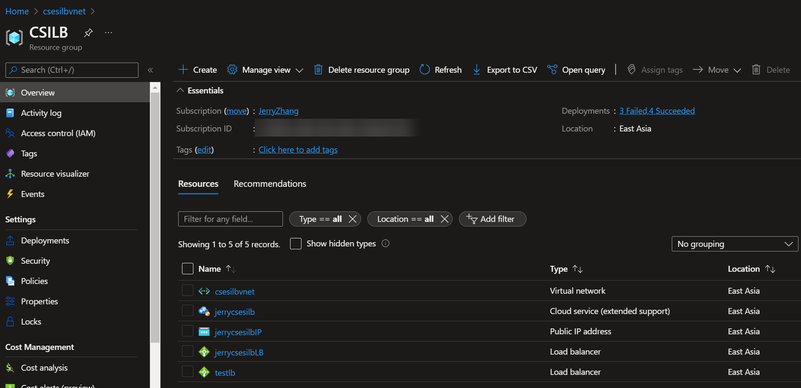This screenshot has width=801, height=388.
Task: Click the Access control (IAM) icon
Action: point(10,134)
